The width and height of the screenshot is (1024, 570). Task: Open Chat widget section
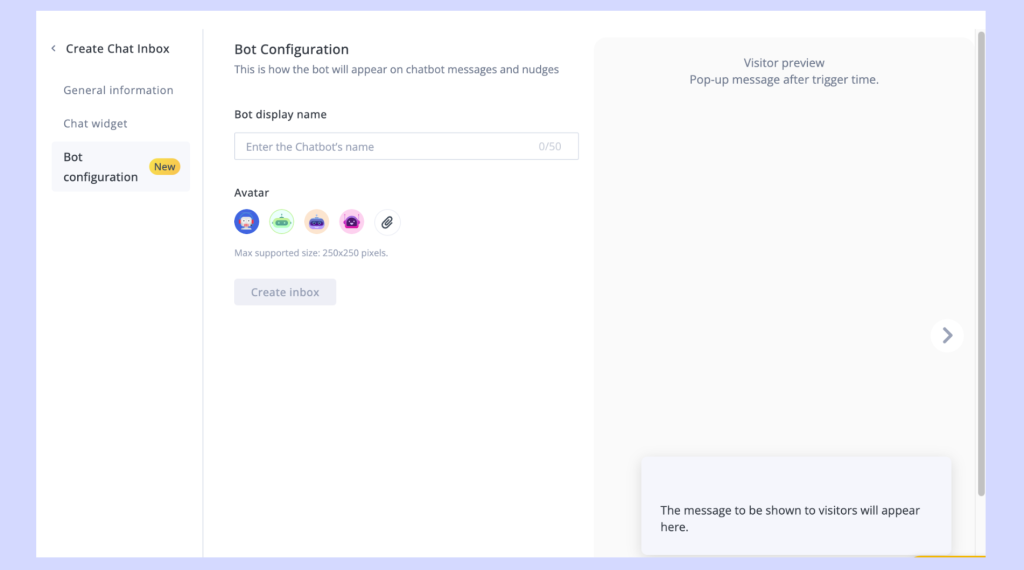(95, 124)
